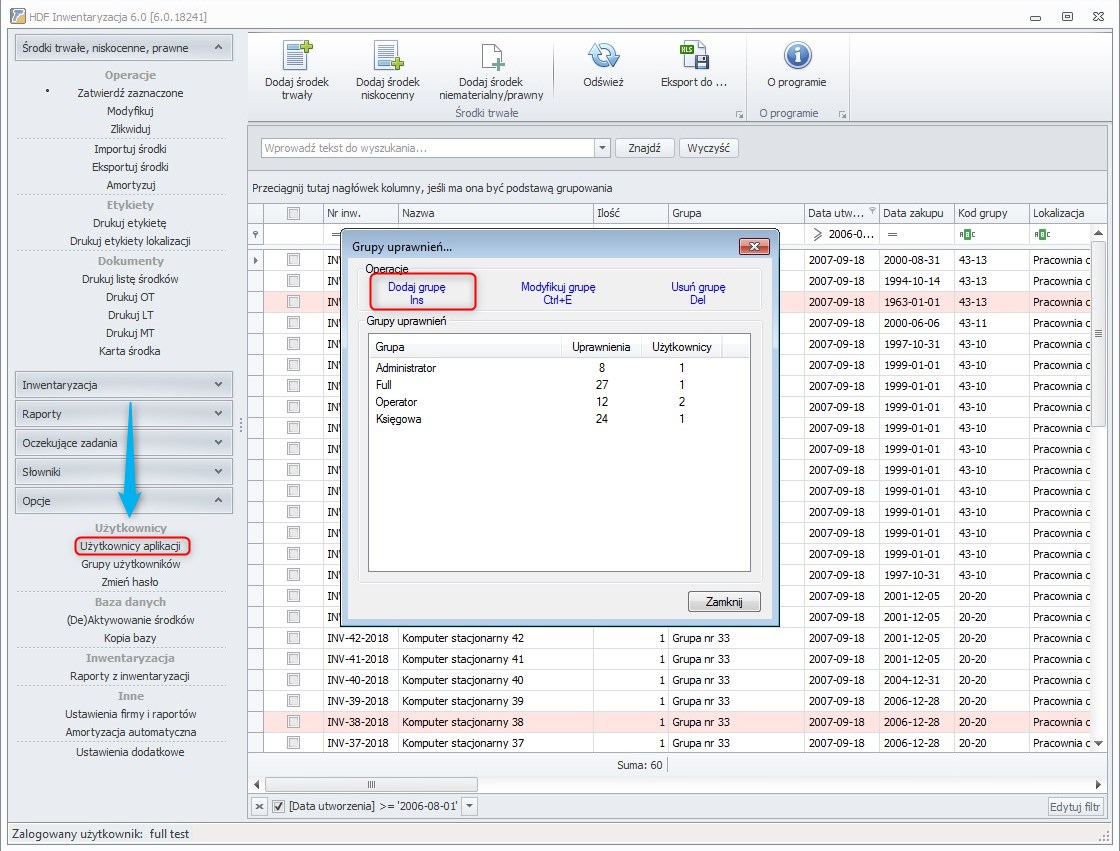
Task: Click the Eksport do XLS icon
Action: click(694, 56)
